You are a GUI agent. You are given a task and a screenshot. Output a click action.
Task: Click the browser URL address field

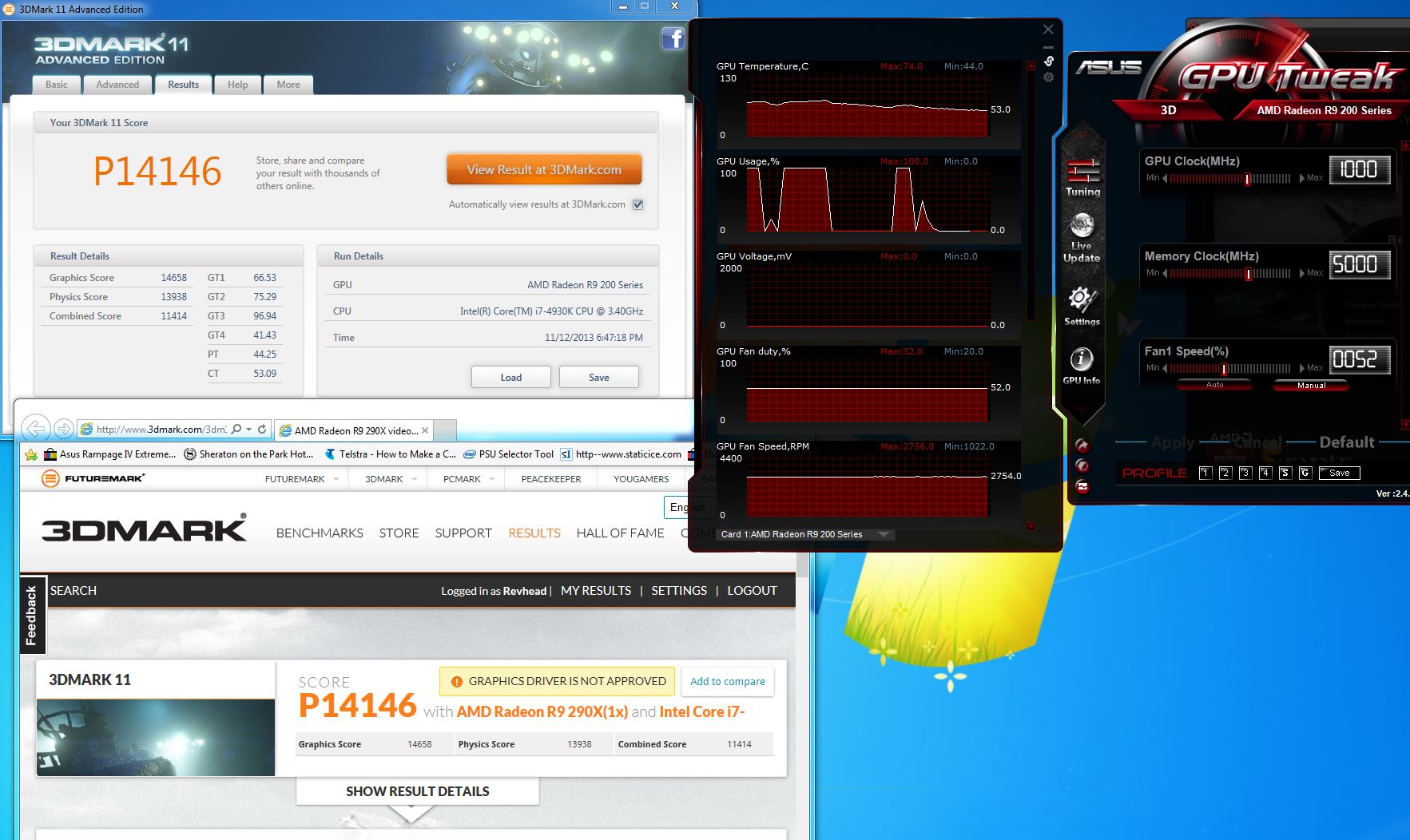click(160, 429)
